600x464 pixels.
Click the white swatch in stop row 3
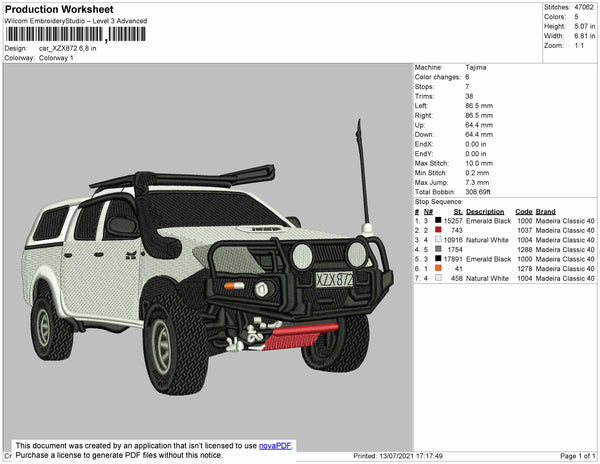tap(438, 239)
